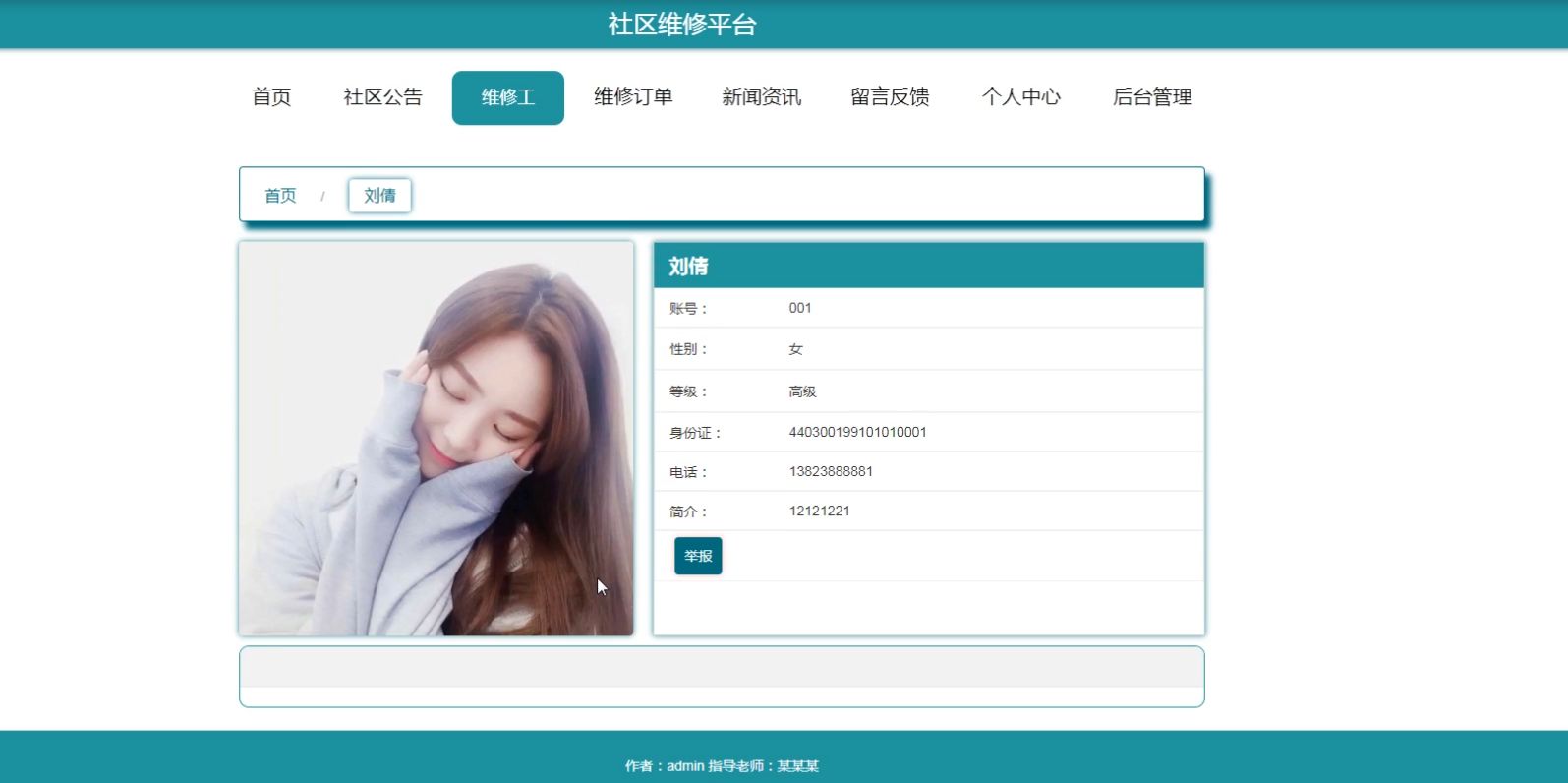1568x783 pixels.
Task: Go to 维修订单 in navigation
Action: pos(633,97)
